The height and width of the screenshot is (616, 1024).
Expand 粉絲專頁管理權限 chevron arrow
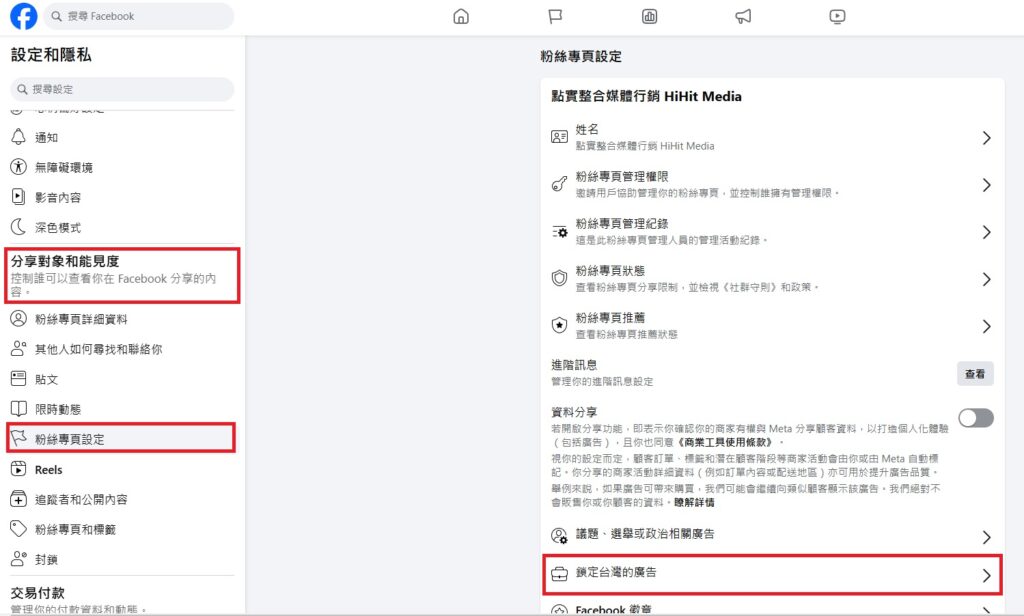pos(986,185)
